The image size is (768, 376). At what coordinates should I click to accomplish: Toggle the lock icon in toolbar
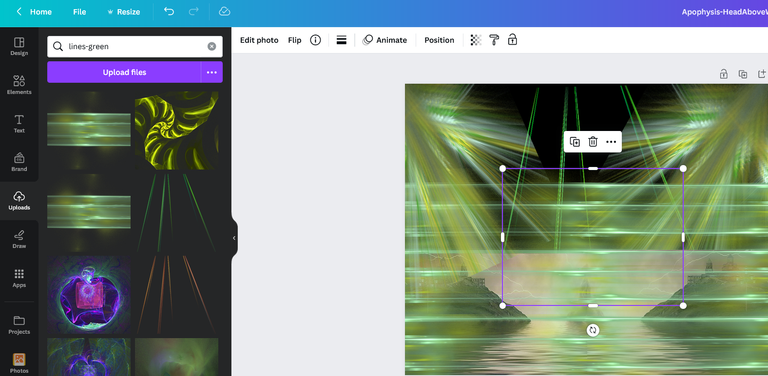pyautogui.click(x=512, y=40)
